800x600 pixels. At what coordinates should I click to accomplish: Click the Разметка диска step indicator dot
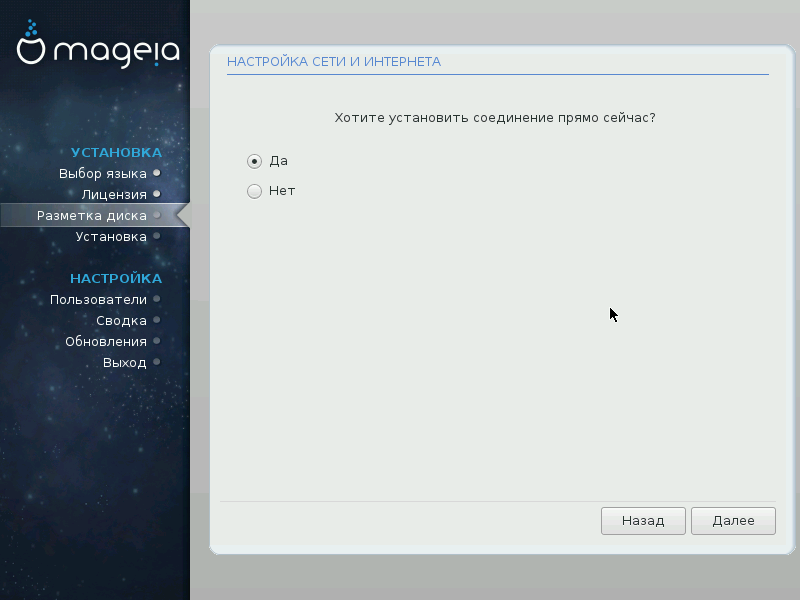coord(157,215)
